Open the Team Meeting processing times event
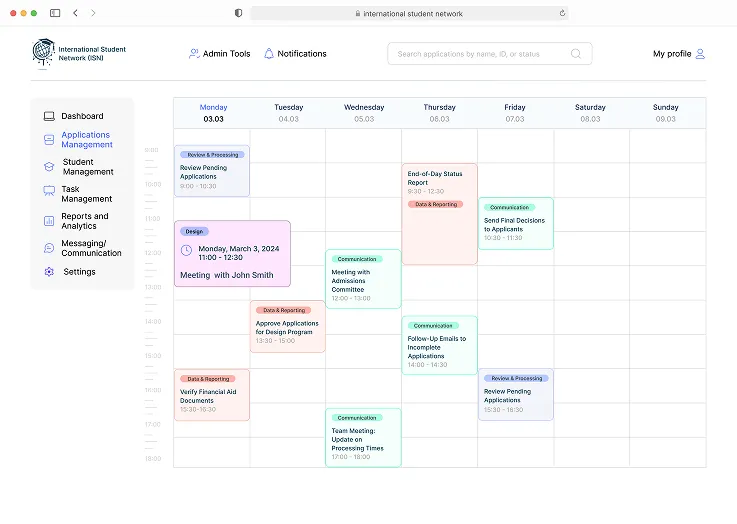The image size is (737, 524). pyautogui.click(x=363, y=437)
